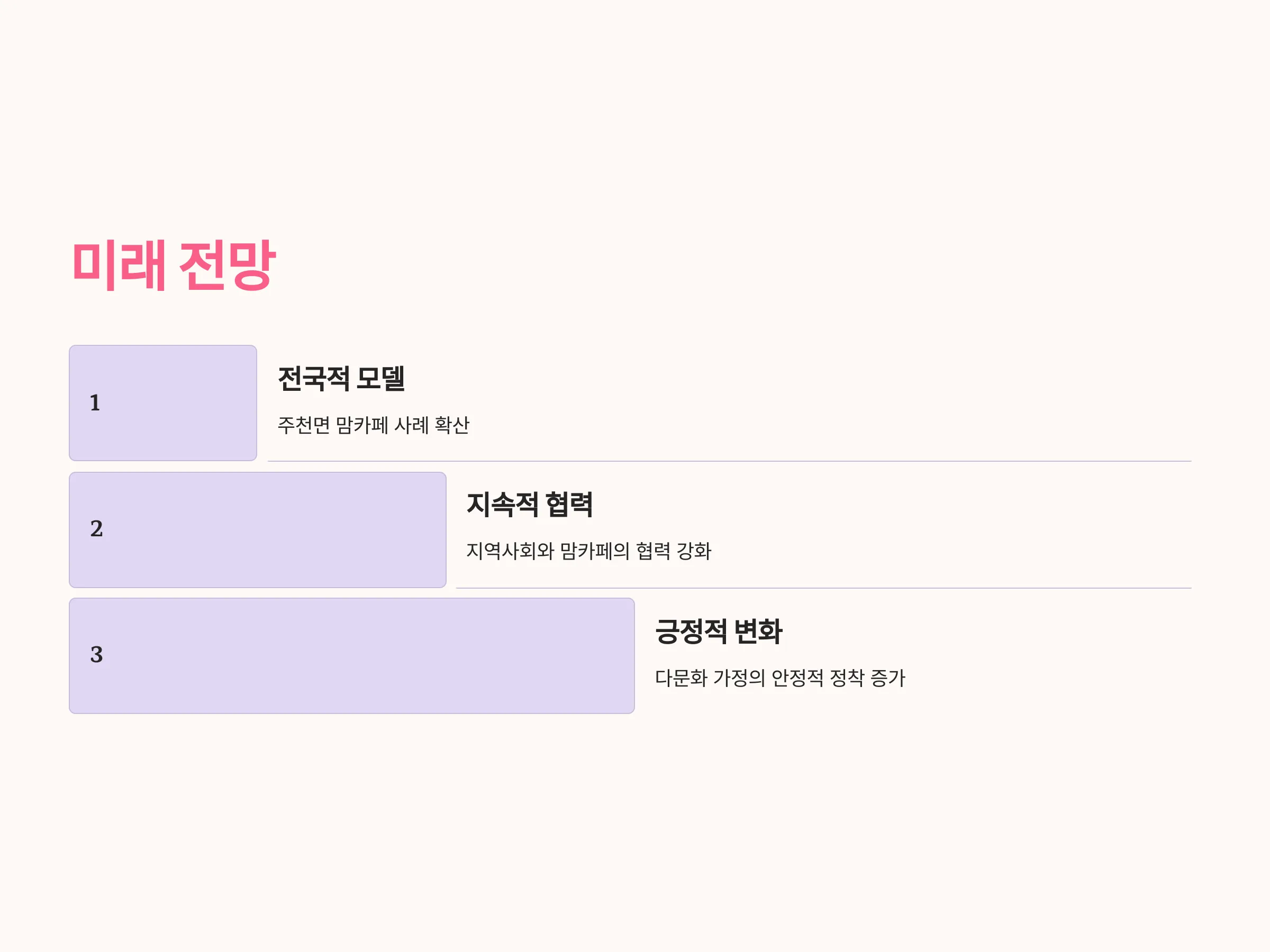Select the purple box numbered 1

163,403
